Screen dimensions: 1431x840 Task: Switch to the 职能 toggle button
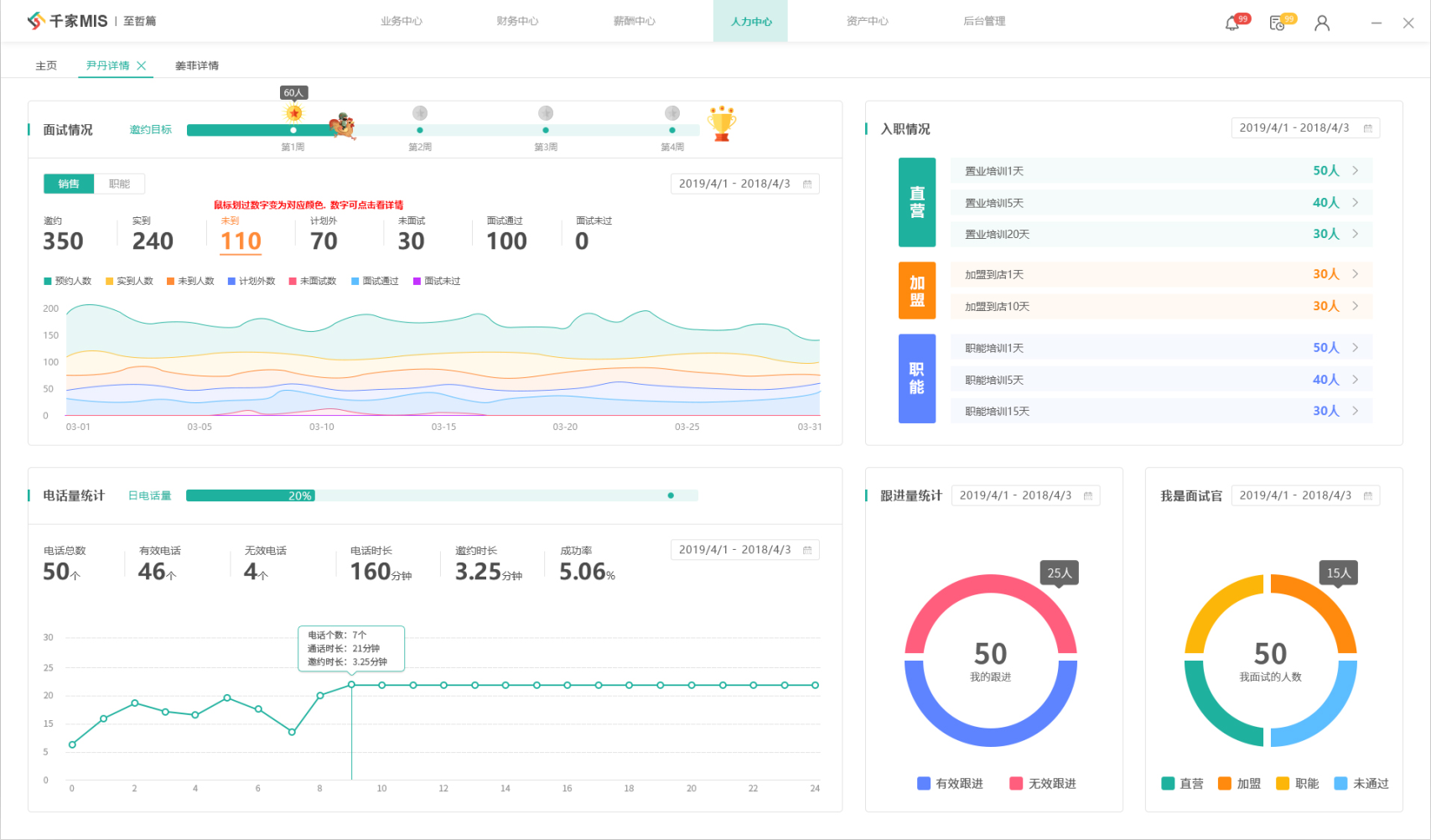point(119,184)
